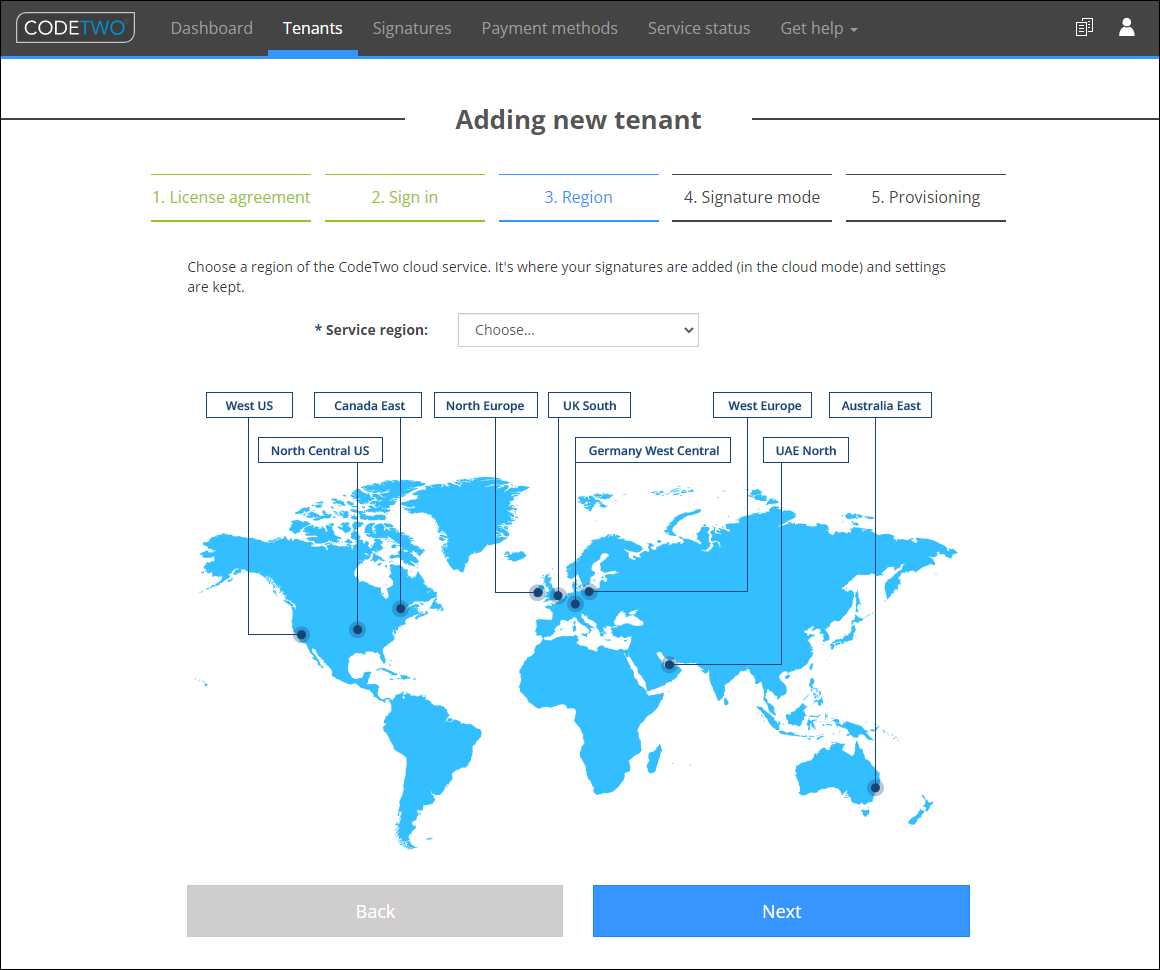This screenshot has height=970, width=1160.
Task: Click the Adding new tenant heading
Action: pyautogui.click(x=579, y=120)
